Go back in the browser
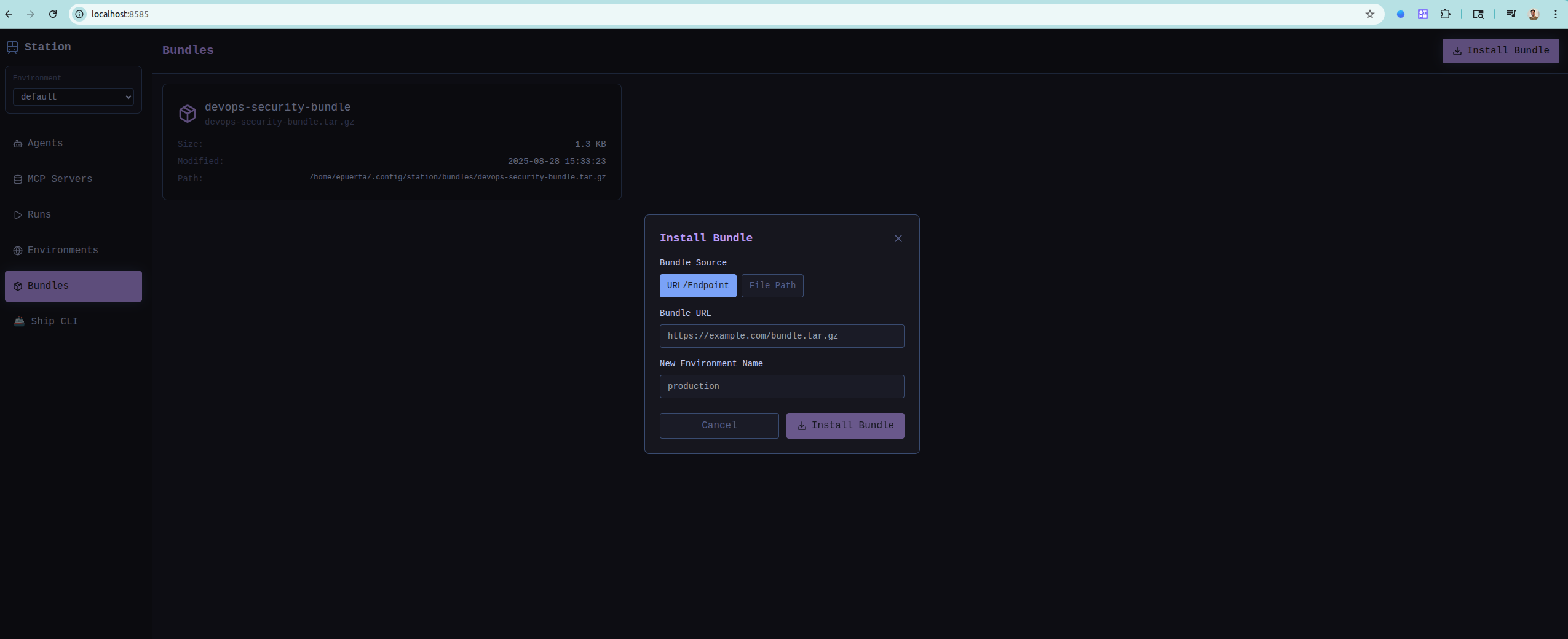Viewport: 1568px width, 639px height. tap(9, 14)
